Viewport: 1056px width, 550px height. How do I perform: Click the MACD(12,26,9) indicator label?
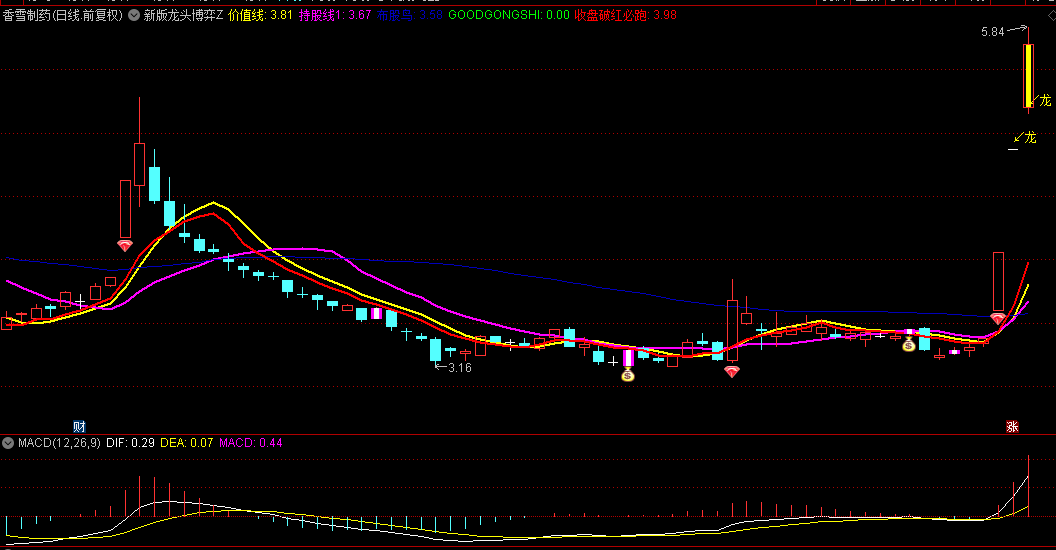coord(59,443)
